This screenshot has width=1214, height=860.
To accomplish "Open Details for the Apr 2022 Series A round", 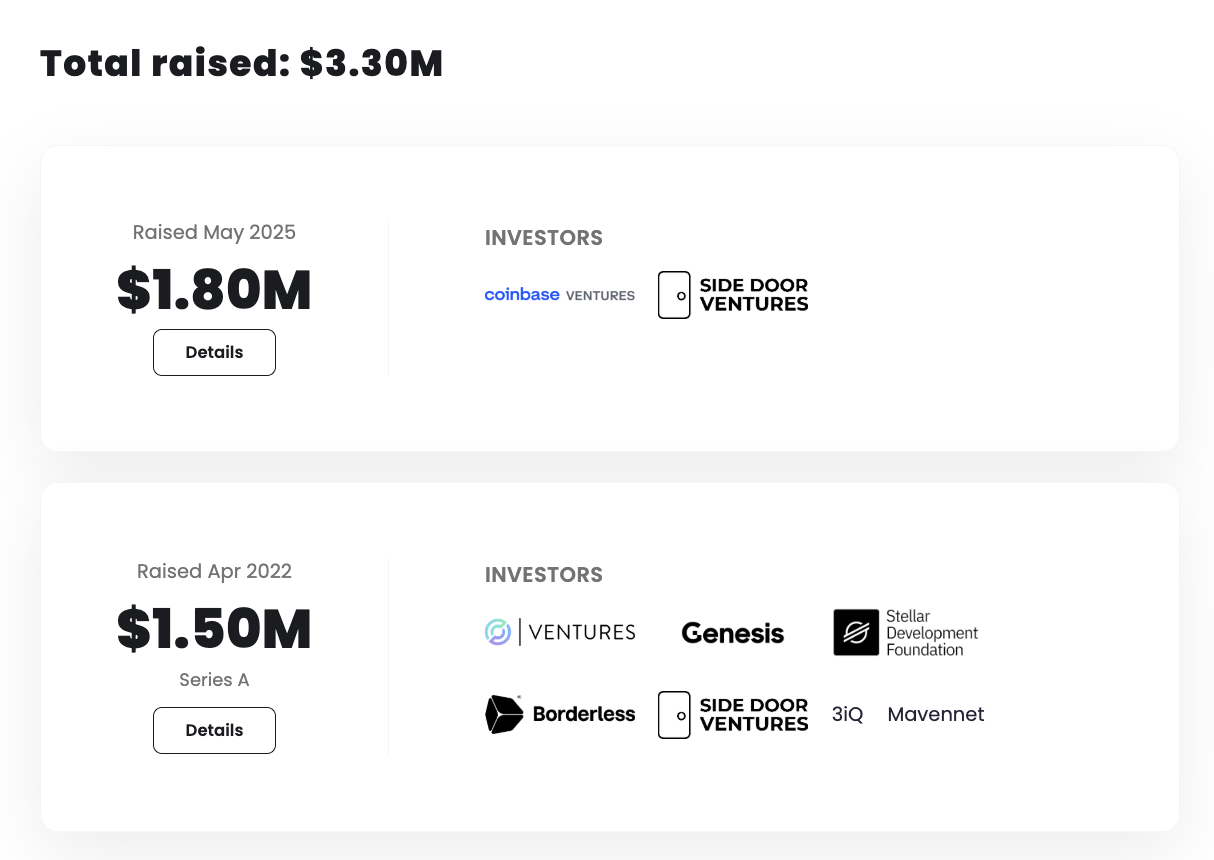I will (214, 730).
